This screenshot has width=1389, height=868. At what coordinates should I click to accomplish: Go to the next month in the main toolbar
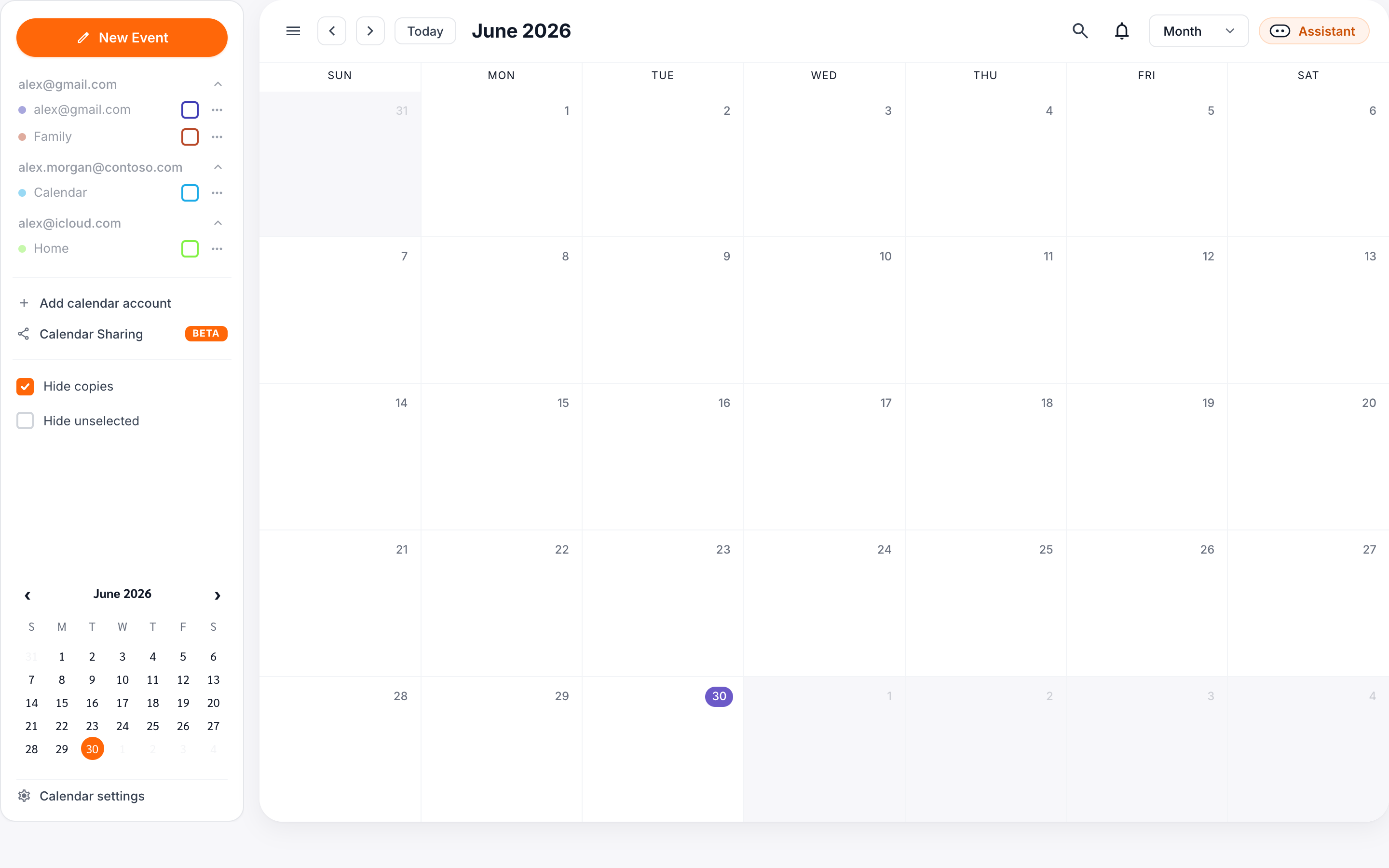370,31
